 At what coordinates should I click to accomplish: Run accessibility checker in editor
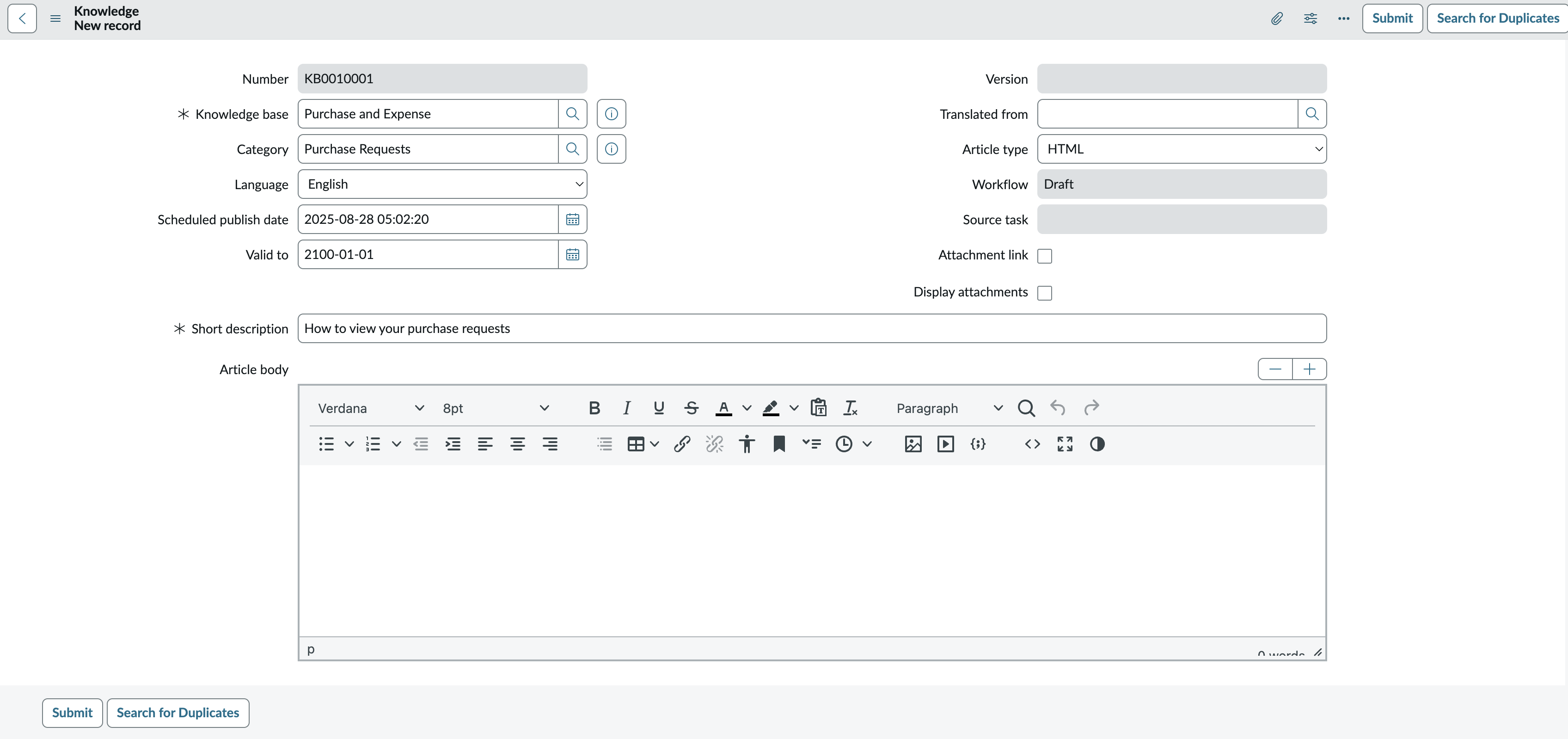click(747, 444)
